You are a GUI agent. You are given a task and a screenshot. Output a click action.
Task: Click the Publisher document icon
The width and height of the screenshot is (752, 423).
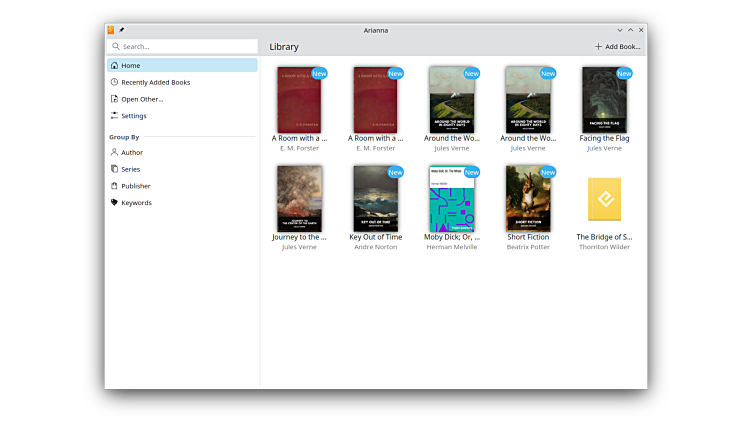[x=114, y=186]
